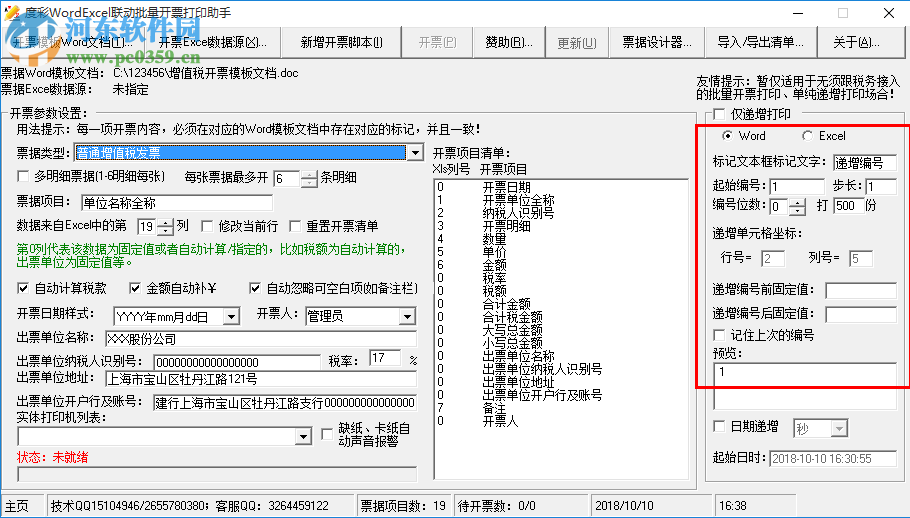Viewport: 910px width, 518px height.
Task: Click 更新(U) button
Action: pos(577,42)
